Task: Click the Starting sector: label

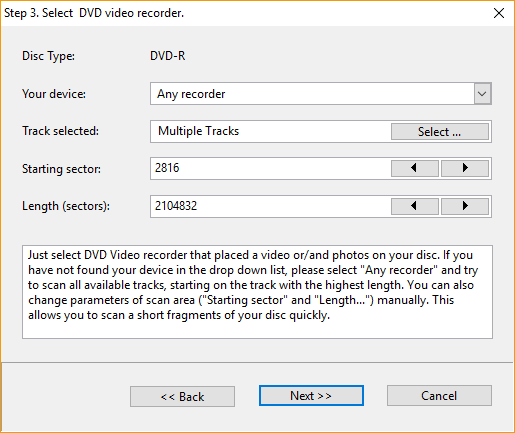Action: tap(61, 169)
